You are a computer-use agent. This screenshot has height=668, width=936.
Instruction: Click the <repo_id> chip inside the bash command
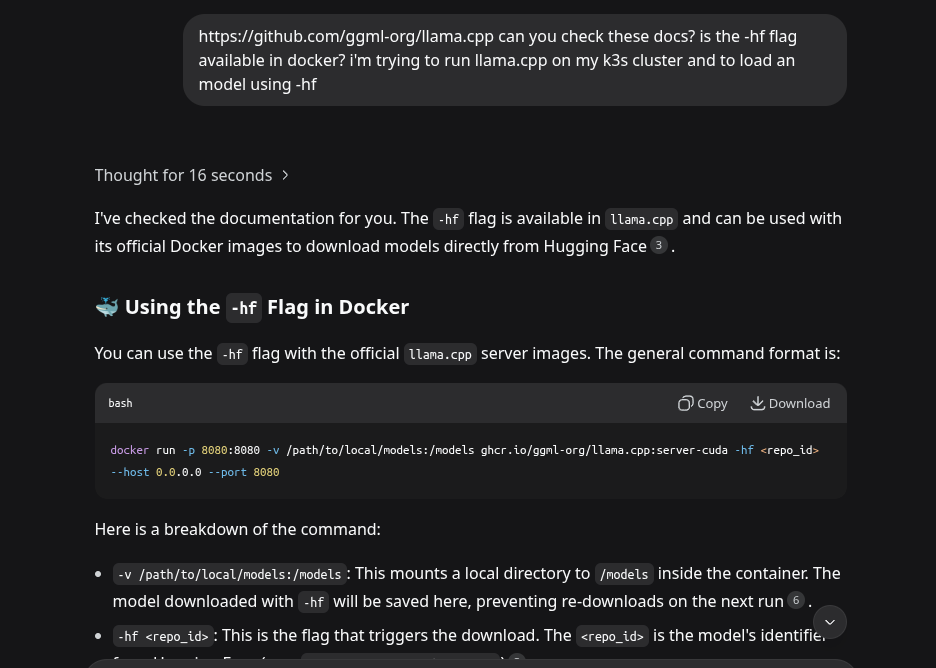point(789,450)
